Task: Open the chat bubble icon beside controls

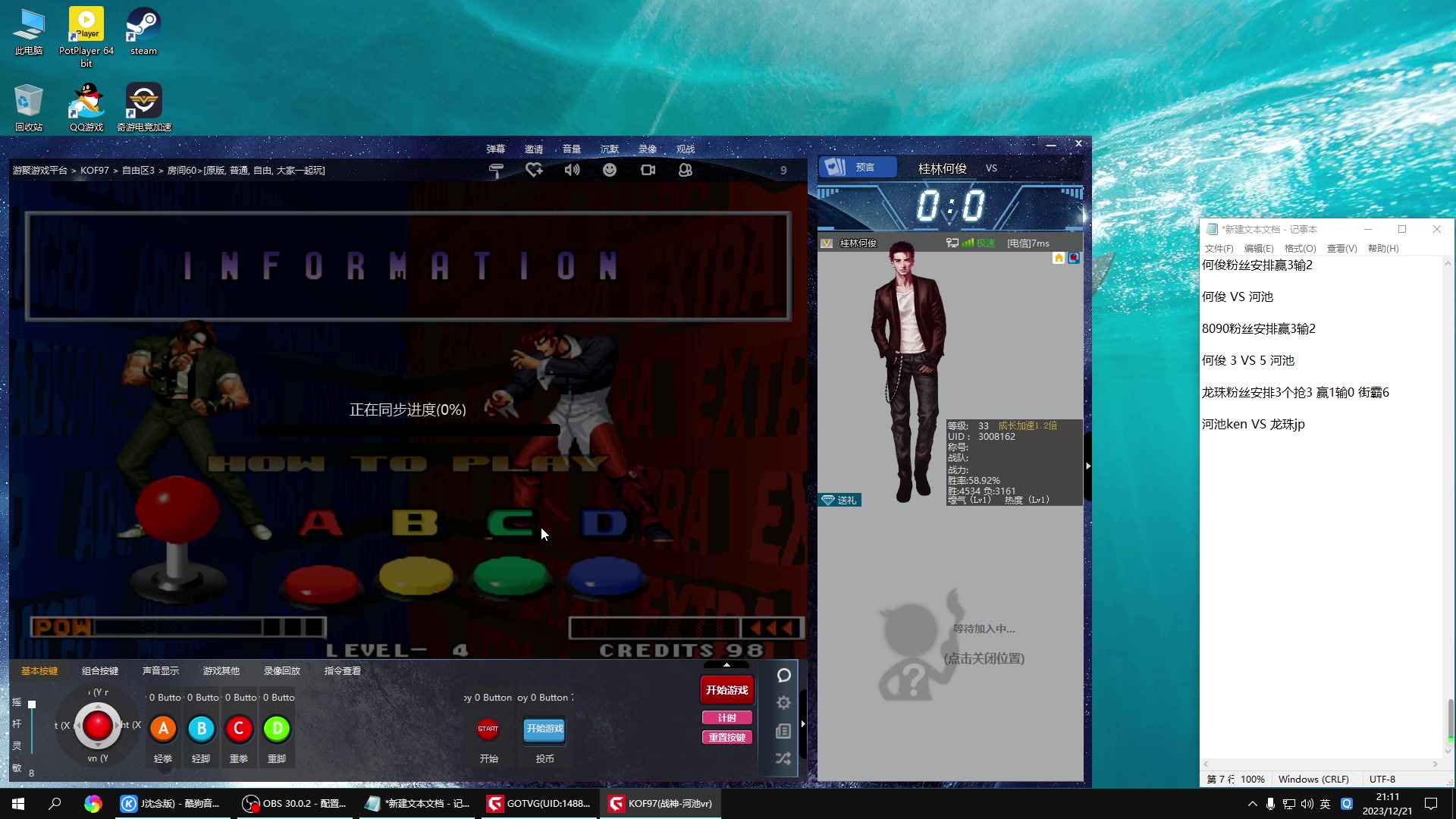Action: point(784,675)
